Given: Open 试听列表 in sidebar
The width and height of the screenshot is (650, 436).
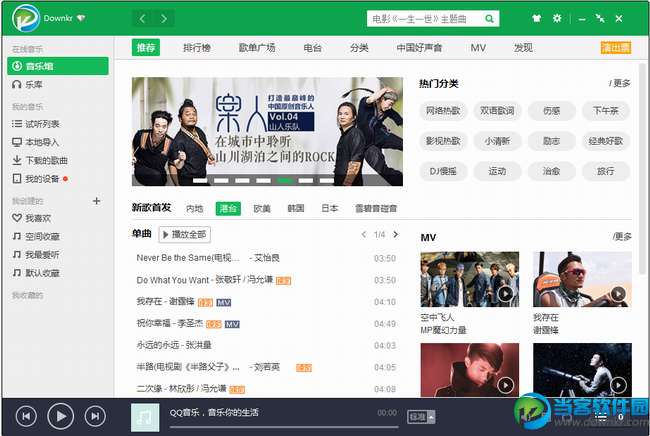Looking at the screenshot, I should (x=58, y=124).
